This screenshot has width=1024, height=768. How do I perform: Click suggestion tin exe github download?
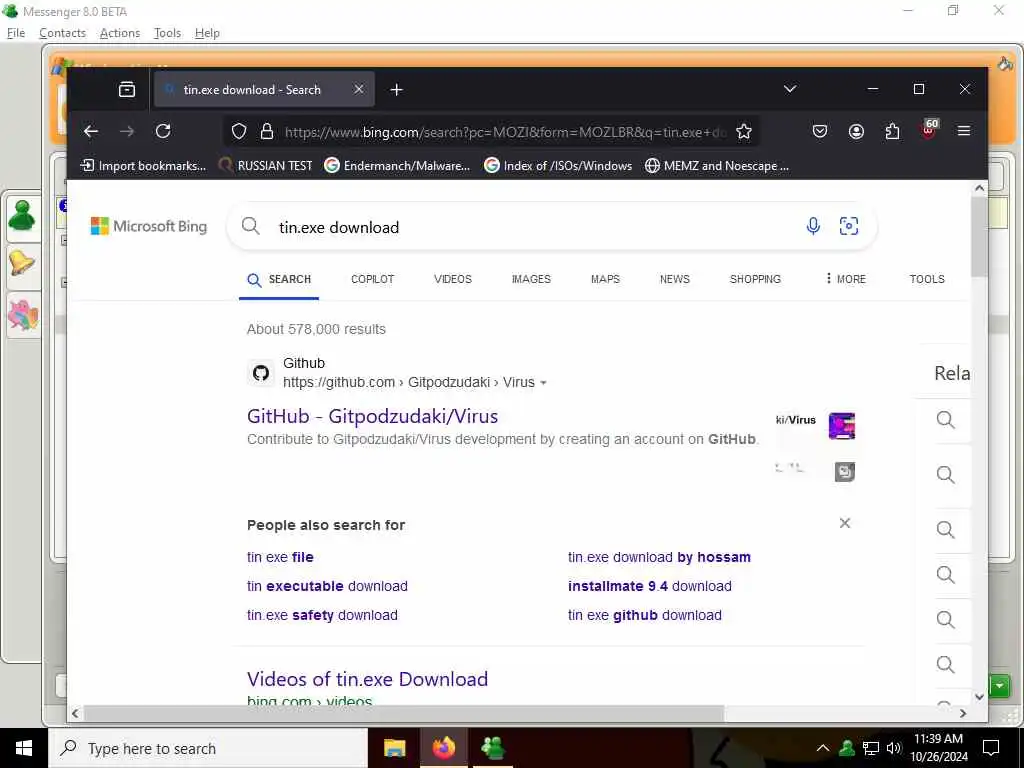pos(645,615)
